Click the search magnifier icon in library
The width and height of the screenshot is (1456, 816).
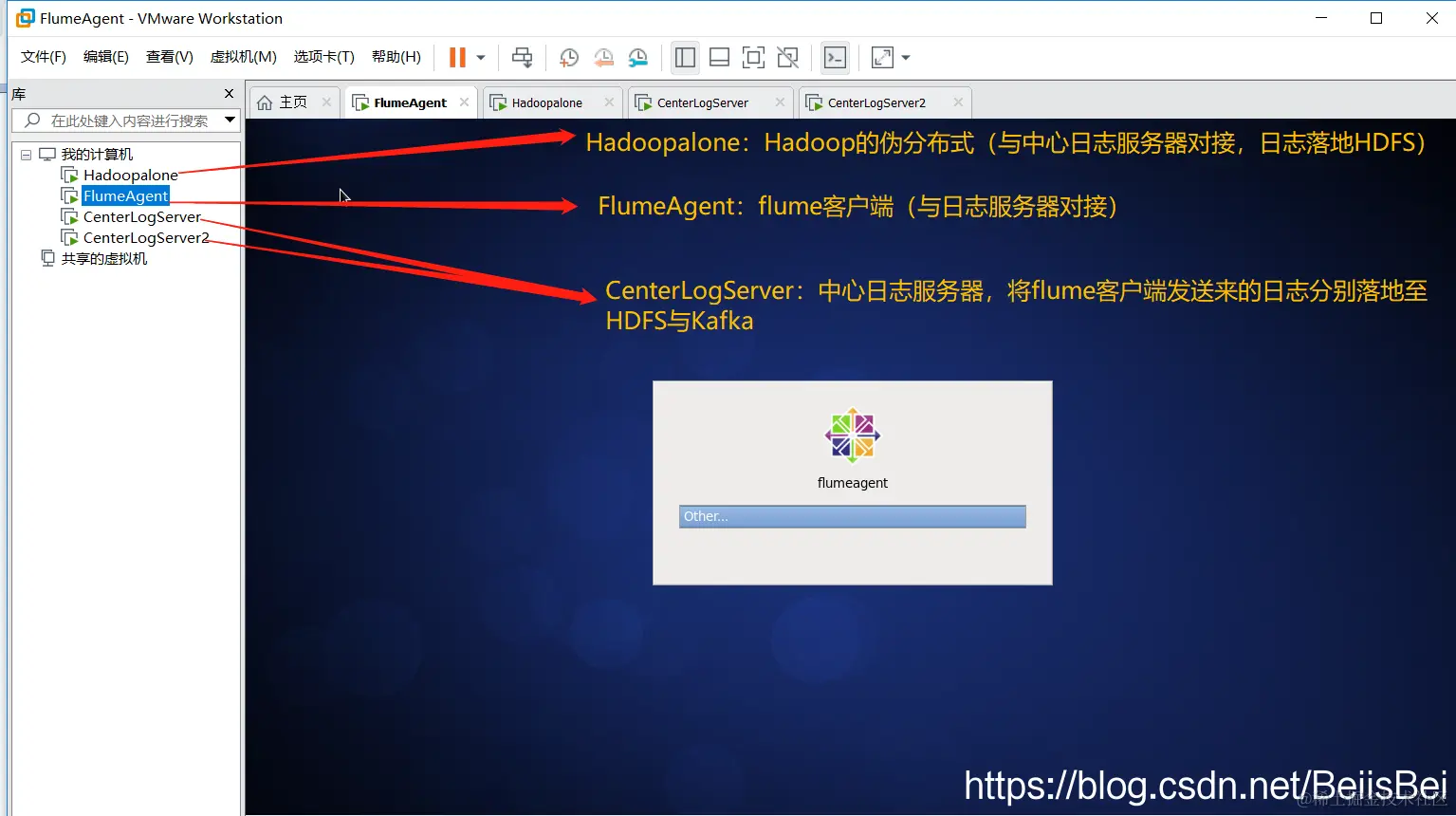(x=32, y=121)
